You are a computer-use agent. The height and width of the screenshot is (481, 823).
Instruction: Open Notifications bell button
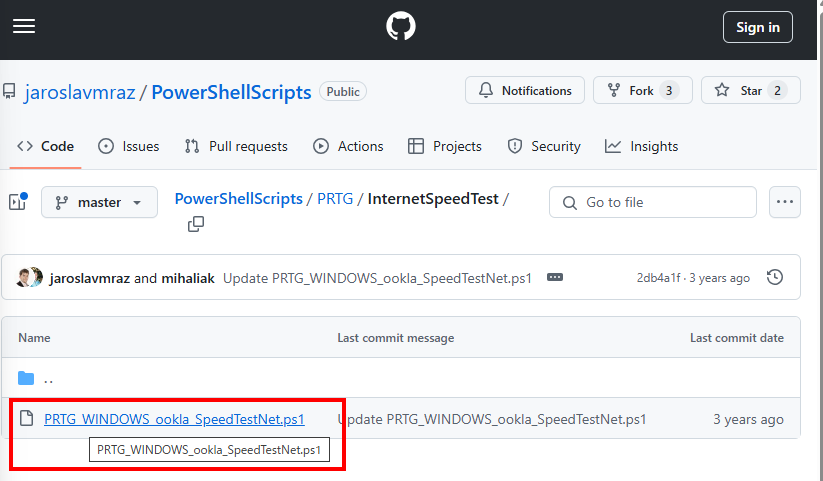point(525,90)
